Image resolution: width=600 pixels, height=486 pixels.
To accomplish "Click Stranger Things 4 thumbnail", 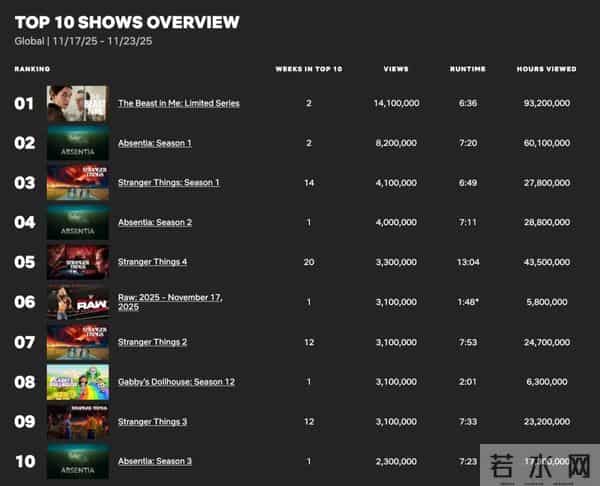I will pos(78,262).
